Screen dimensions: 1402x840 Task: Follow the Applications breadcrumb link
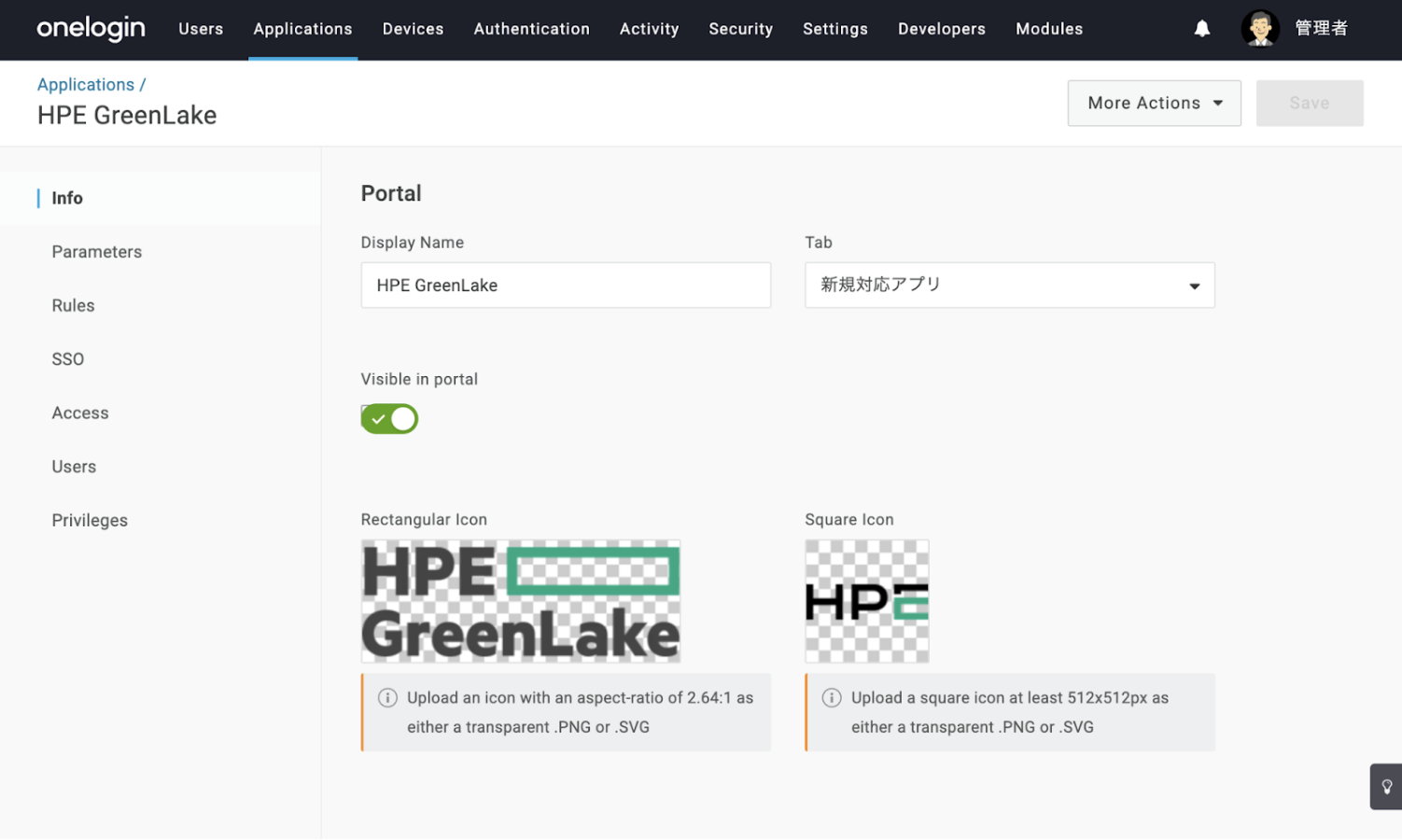(86, 85)
